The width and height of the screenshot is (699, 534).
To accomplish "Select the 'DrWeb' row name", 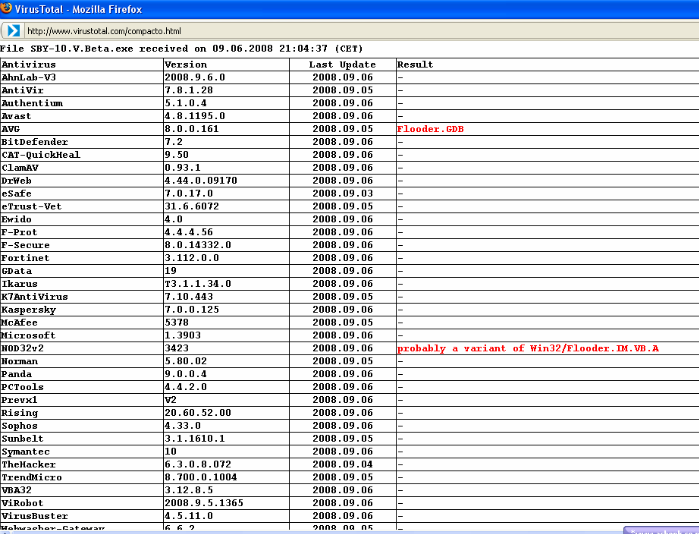I will click(x=16, y=181).
